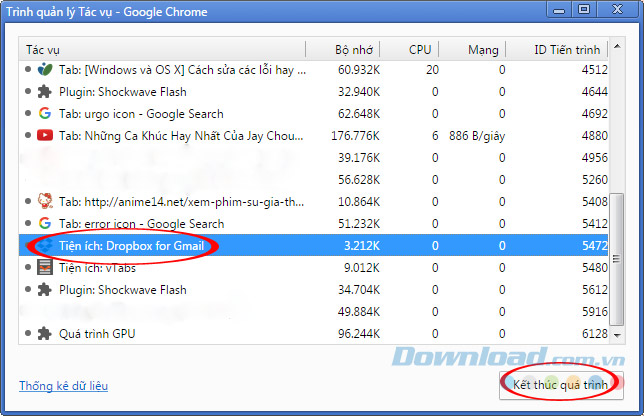644x416 pixels.
Task: Select 'Tab: urgo icon - Google Search' row
Action: coord(313,114)
